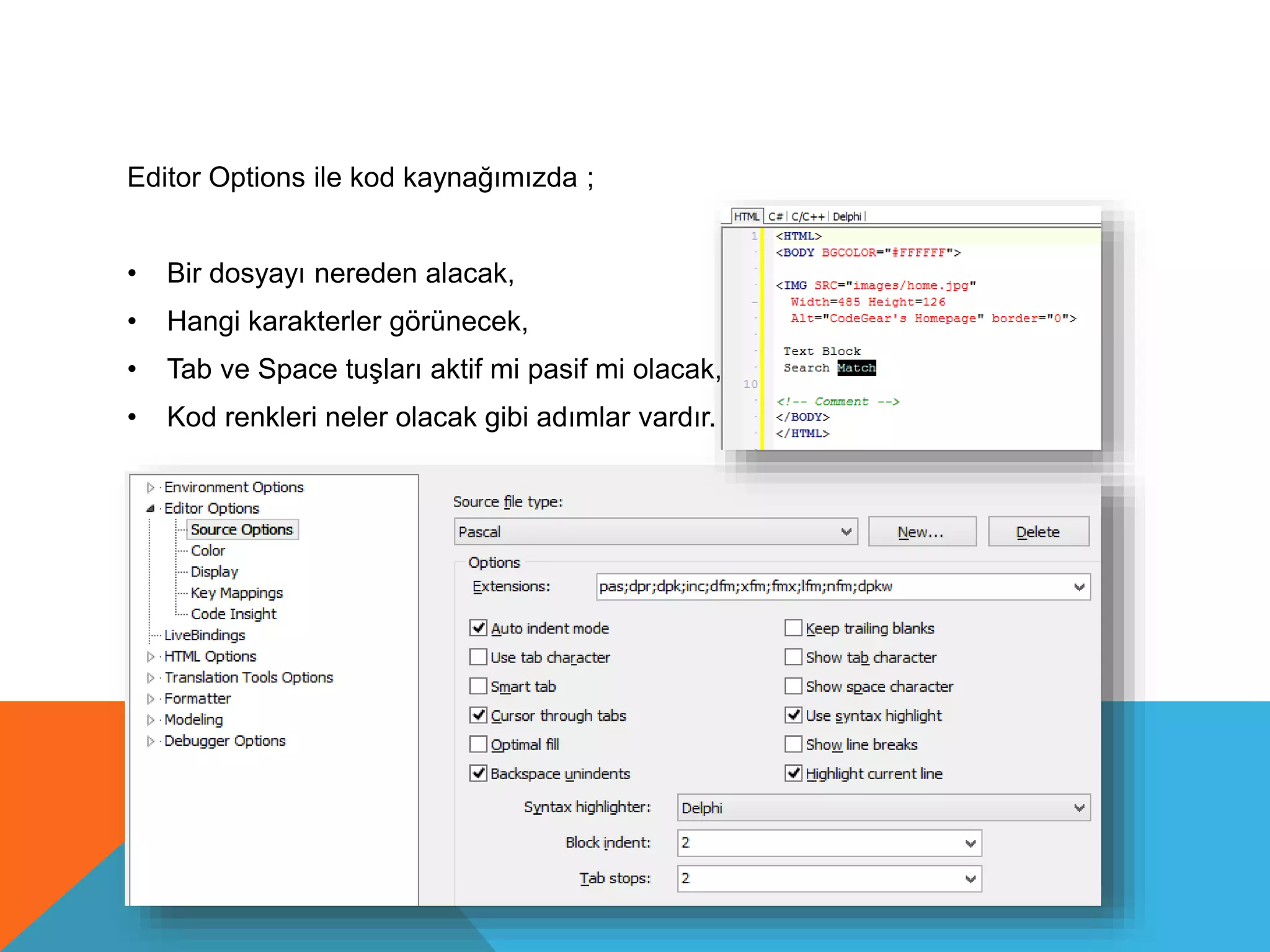Expand the Modeling tree node
Image resolution: width=1270 pixels, height=952 pixels.
pyautogui.click(x=150, y=720)
